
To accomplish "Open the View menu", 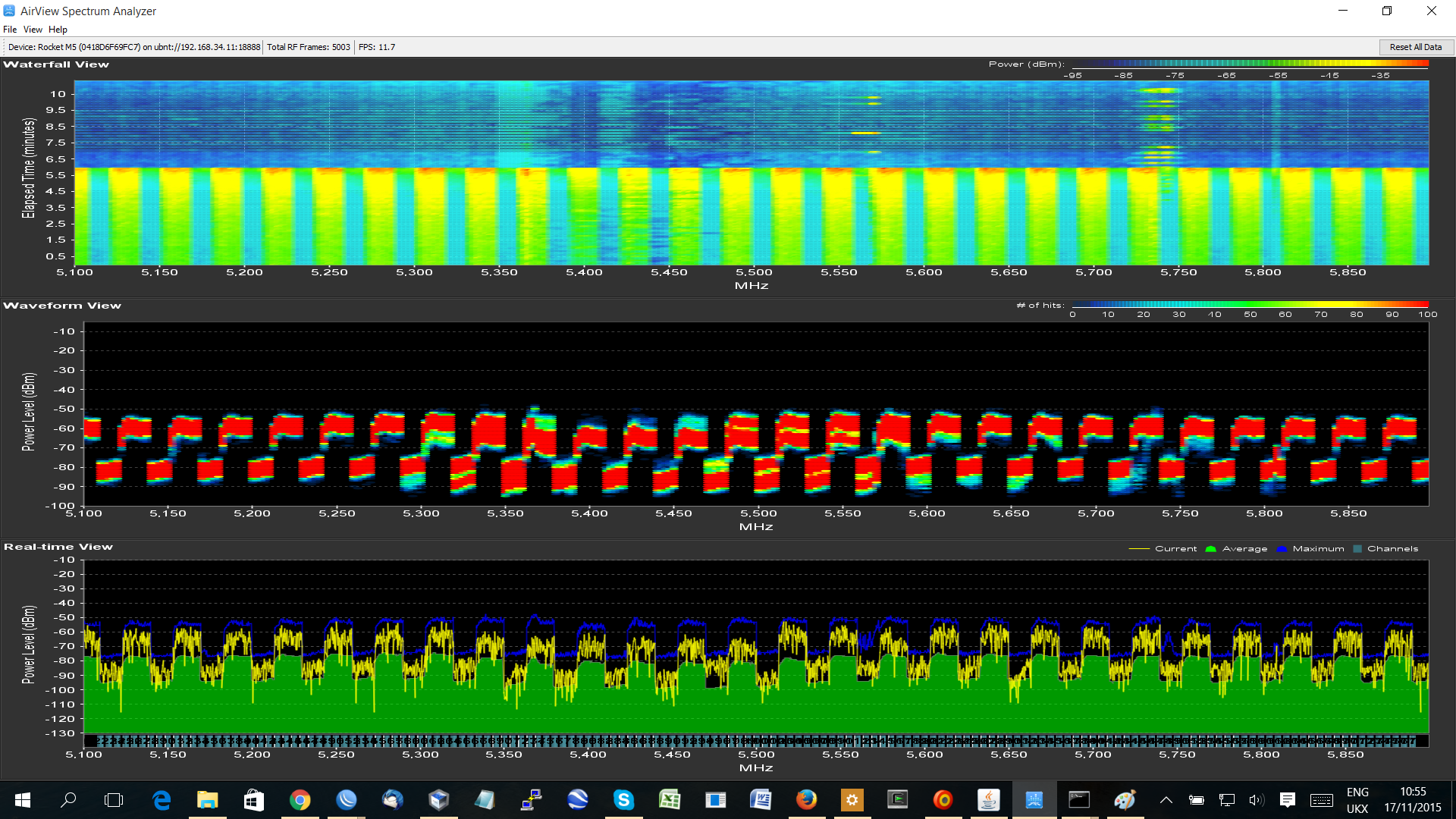I will pyautogui.click(x=33, y=30).
